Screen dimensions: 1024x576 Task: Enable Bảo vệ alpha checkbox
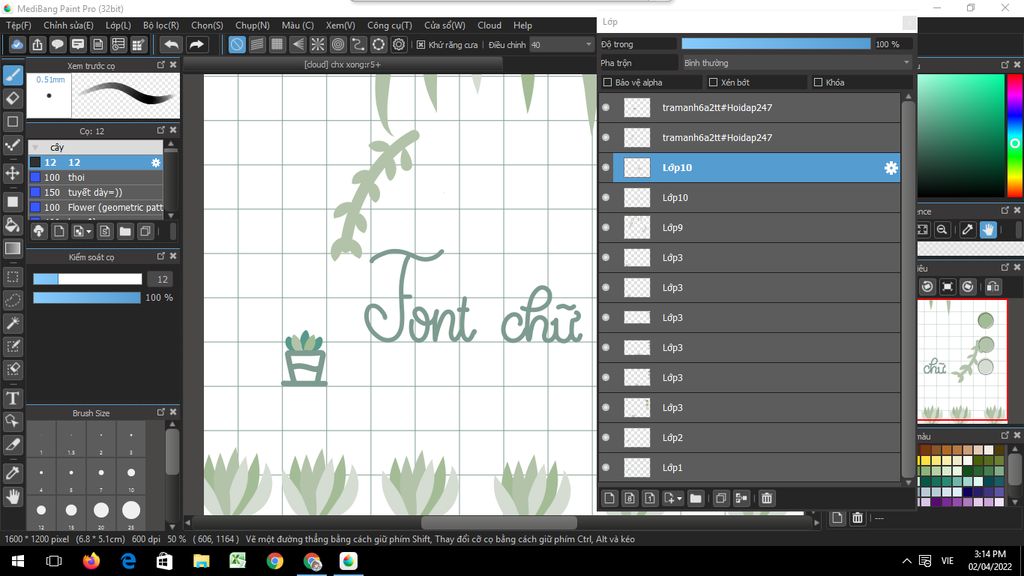click(607, 82)
